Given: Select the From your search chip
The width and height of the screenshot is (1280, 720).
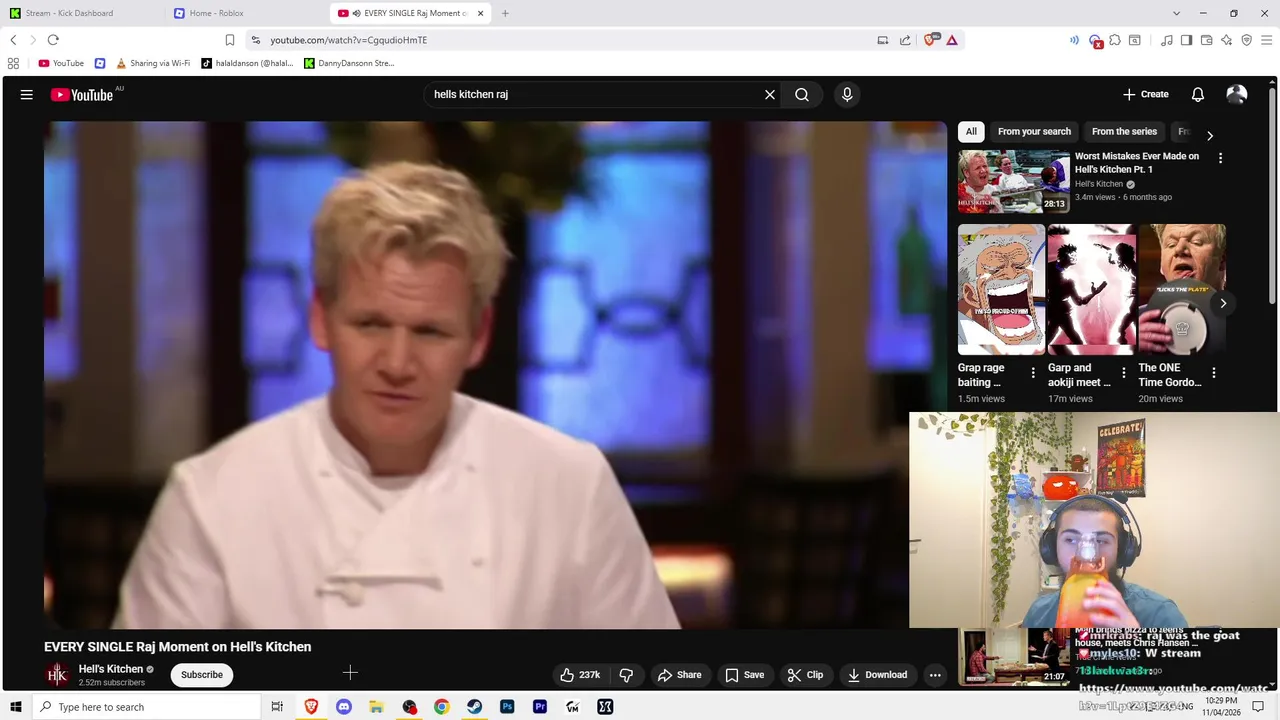Looking at the screenshot, I should coord(1034,131).
